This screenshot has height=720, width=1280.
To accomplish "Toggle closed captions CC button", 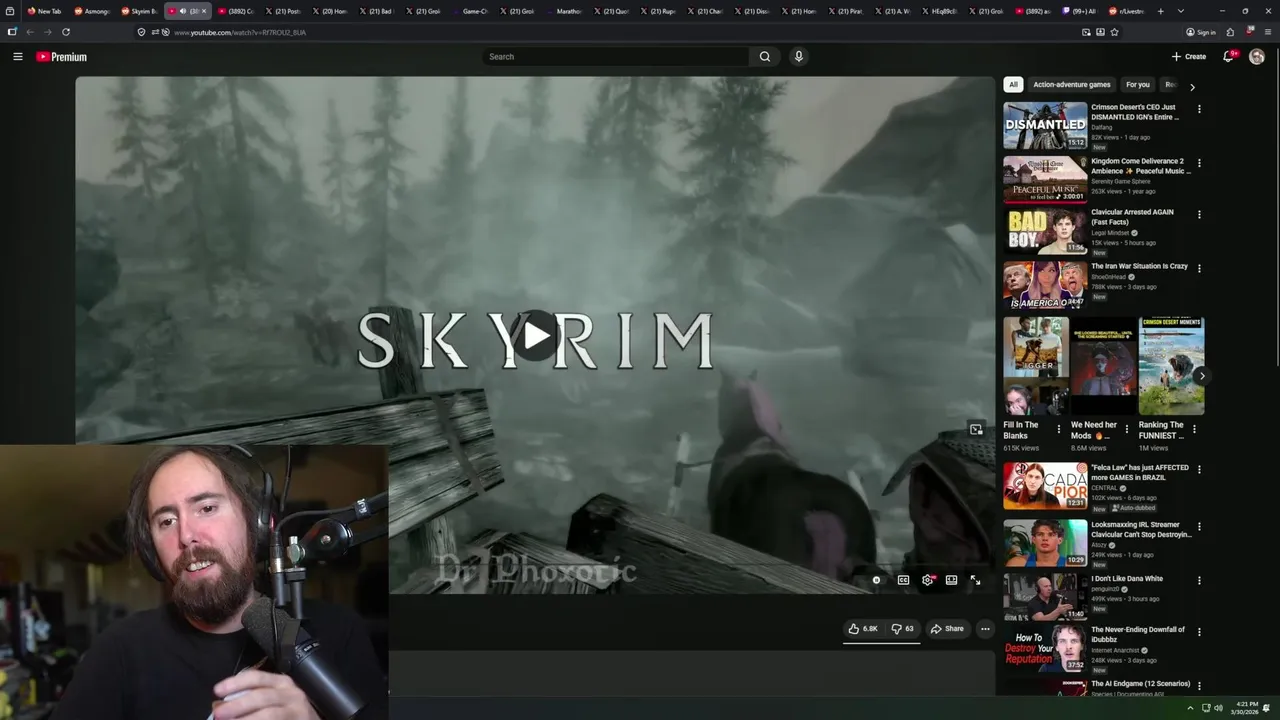I will pyautogui.click(x=903, y=580).
